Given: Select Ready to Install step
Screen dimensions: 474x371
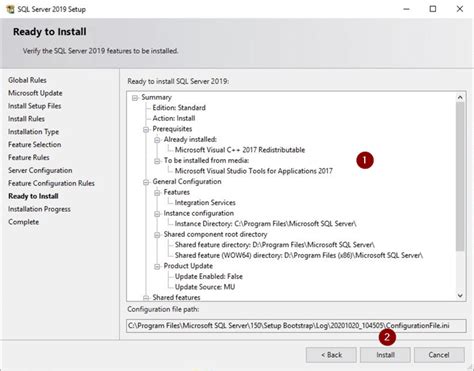Looking at the screenshot, I should tap(33, 196).
